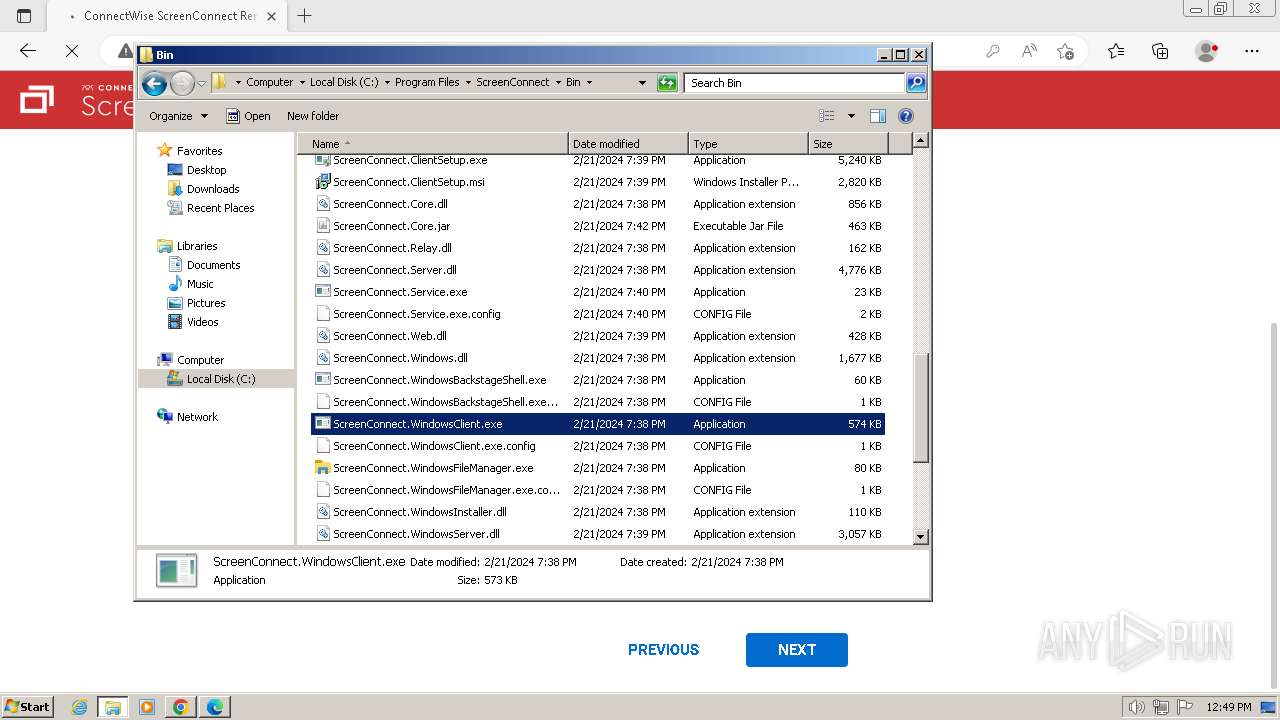Image resolution: width=1280 pixels, height=720 pixels.
Task: Open a new Edge tab
Action: (x=305, y=15)
